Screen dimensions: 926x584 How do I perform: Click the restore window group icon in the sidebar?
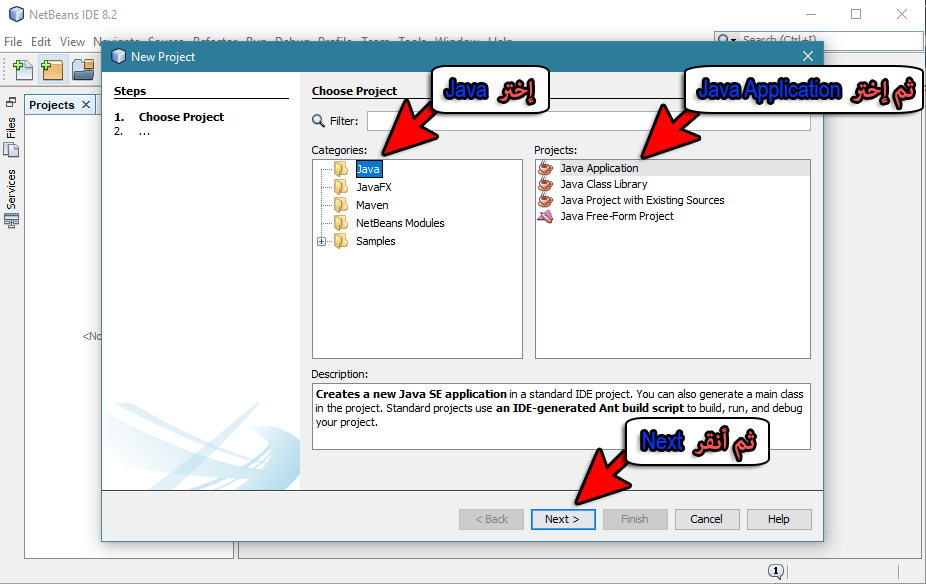pyautogui.click(x=11, y=102)
